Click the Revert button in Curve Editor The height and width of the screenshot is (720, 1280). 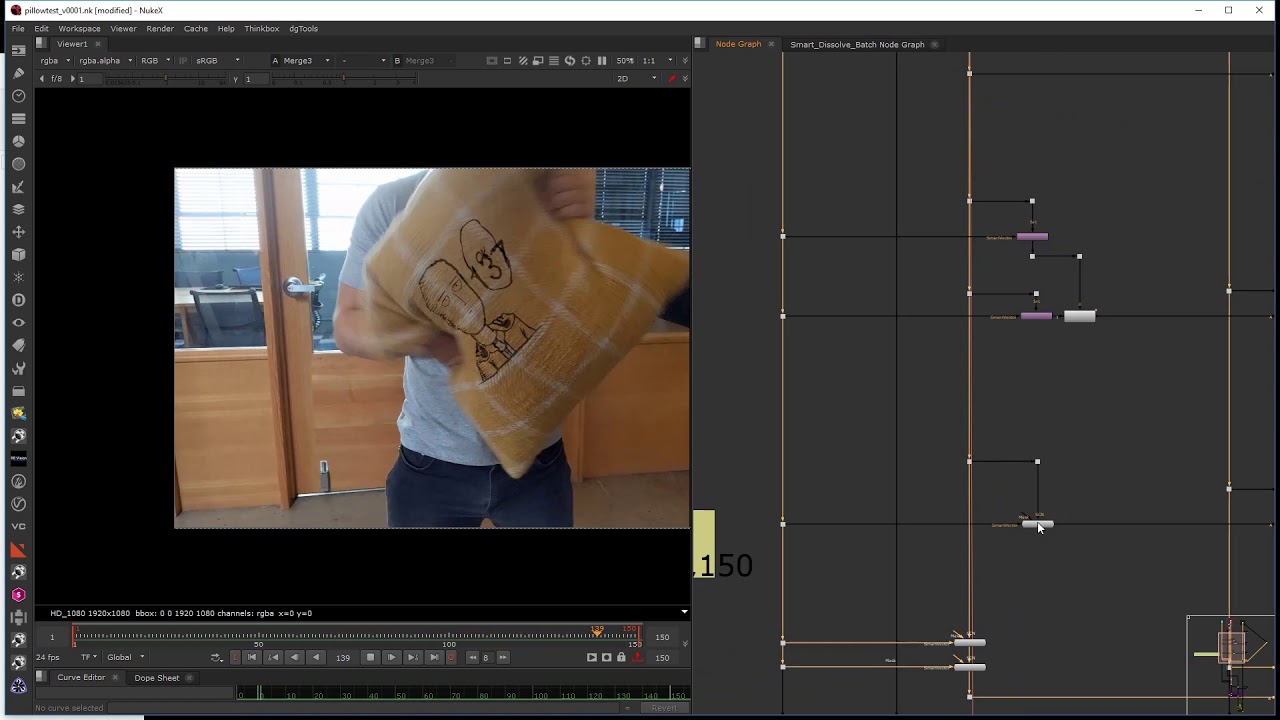(664, 708)
